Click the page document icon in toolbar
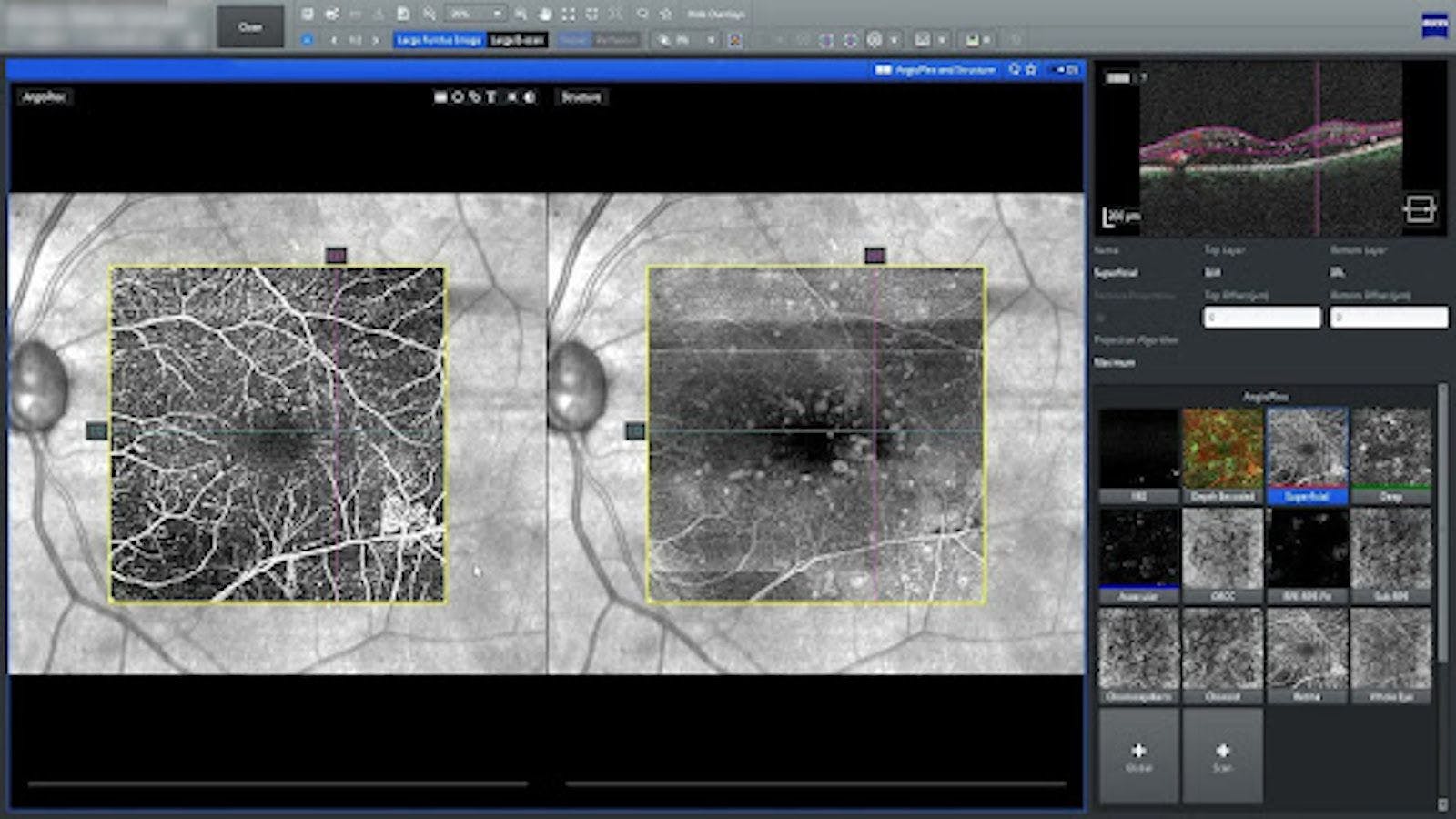The width and height of the screenshot is (1456, 819). [x=403, y=15]
